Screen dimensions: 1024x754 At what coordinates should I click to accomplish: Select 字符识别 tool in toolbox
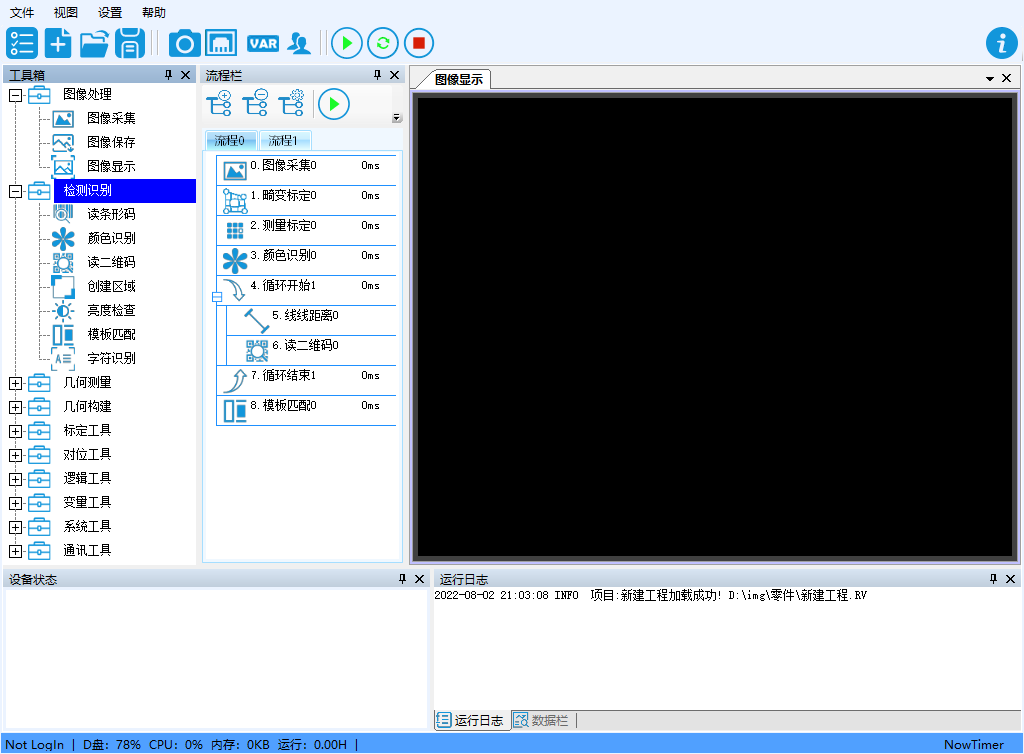(111, 358)
